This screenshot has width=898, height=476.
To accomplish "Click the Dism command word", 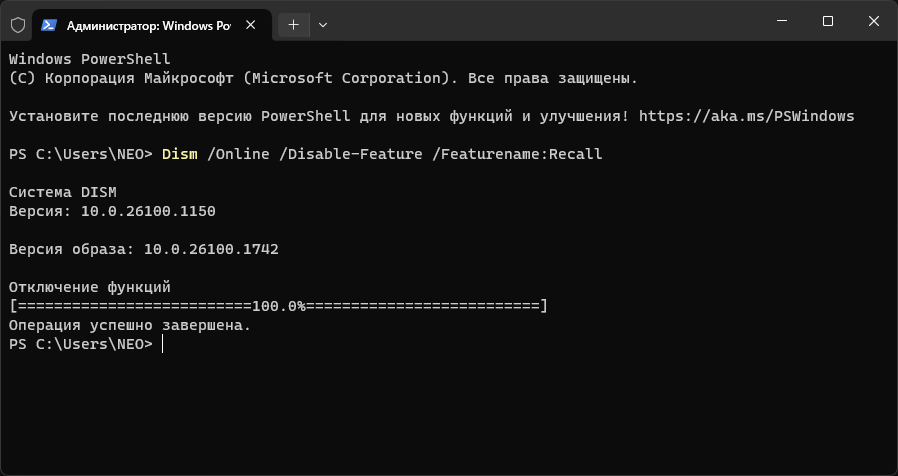I will click(x=180, y=154).
